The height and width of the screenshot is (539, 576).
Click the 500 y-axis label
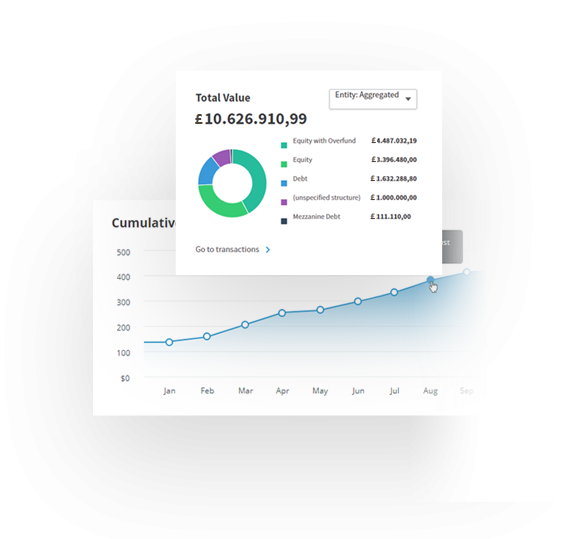pyautogui.click(x=123, y=252)
